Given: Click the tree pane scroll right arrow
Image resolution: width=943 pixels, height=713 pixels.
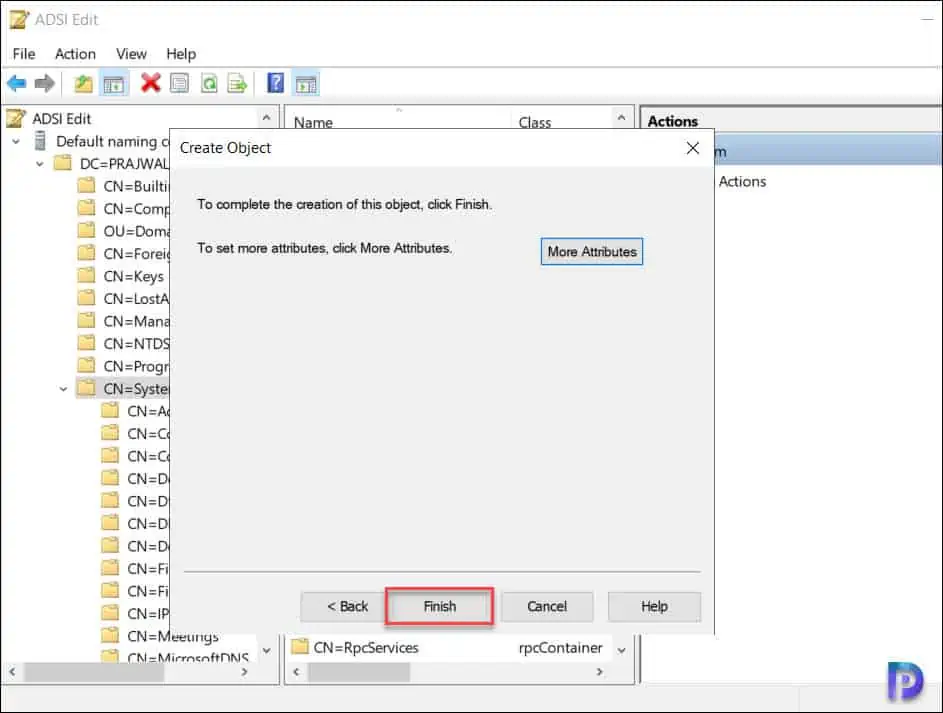Looking at the screenshot, I should coord(244,672).
